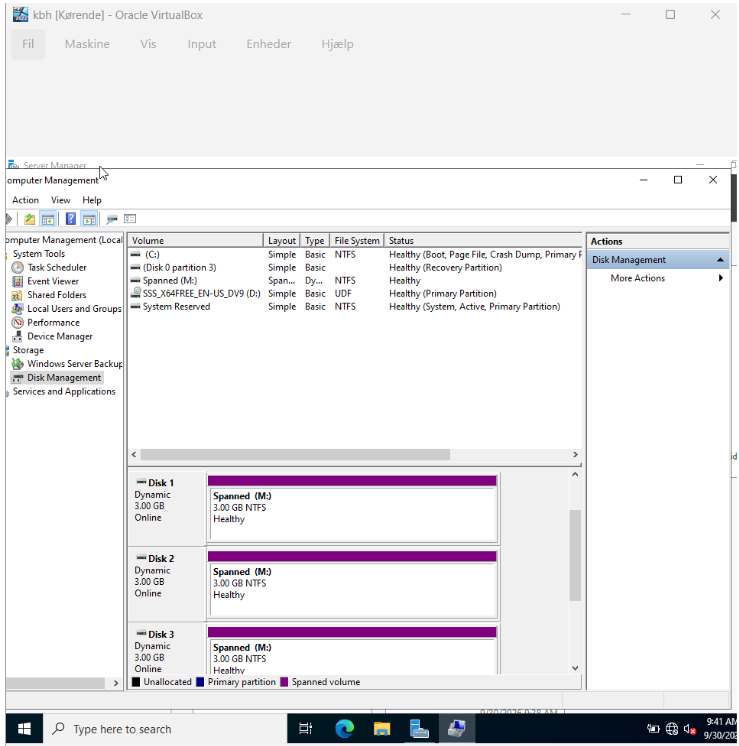Click the Disk 2 label block

tap(167, 584)
